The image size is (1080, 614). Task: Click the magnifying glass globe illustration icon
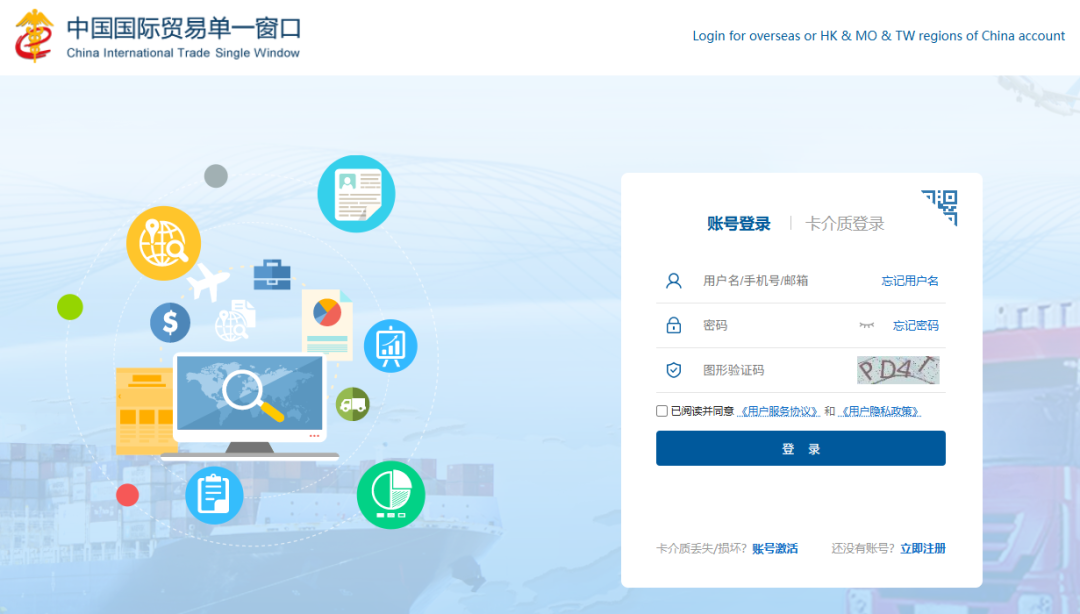point(163,242)
